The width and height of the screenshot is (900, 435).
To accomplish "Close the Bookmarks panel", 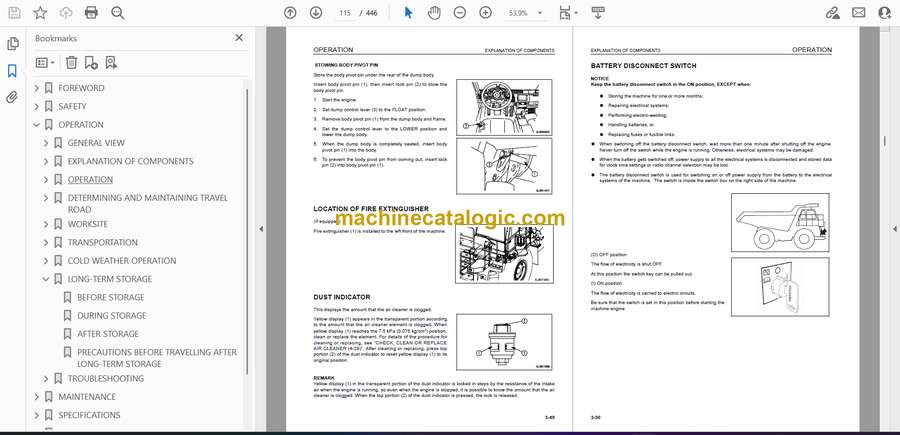I will coord(239,38).
